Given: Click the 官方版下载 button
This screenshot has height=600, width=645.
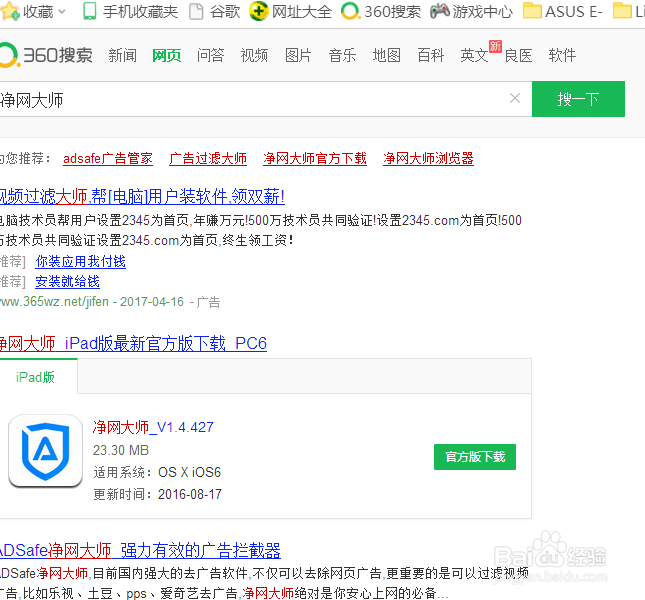Looking at the screenshot, I should (x=475, y=456).
